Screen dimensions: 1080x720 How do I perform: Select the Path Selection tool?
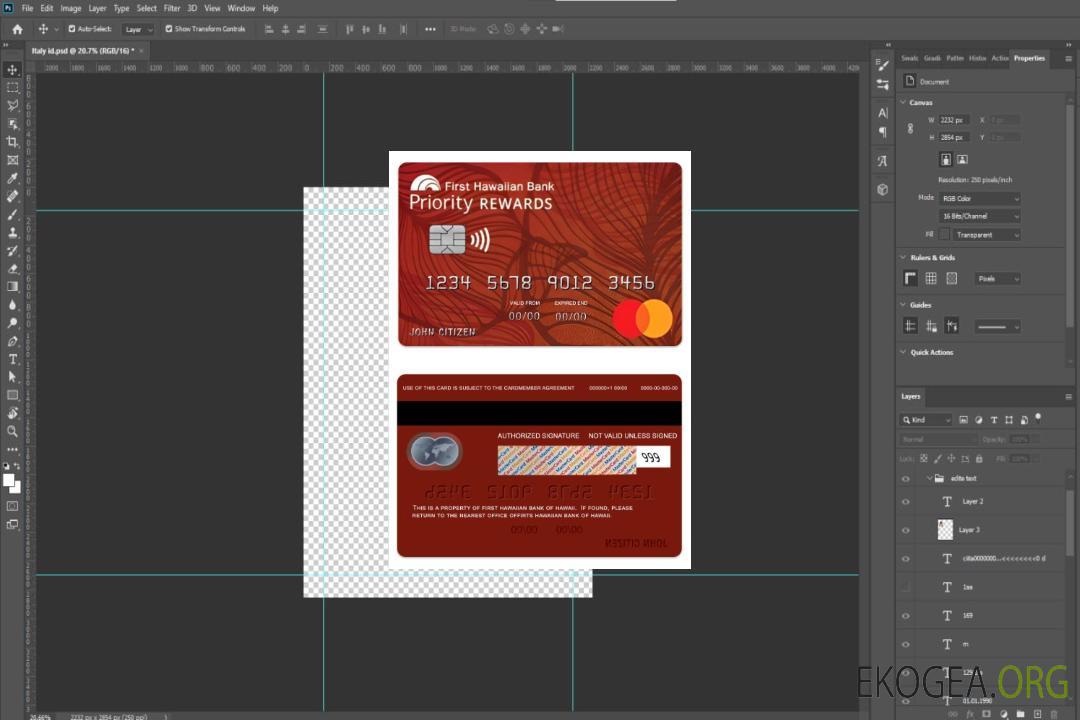coord(12,377)
